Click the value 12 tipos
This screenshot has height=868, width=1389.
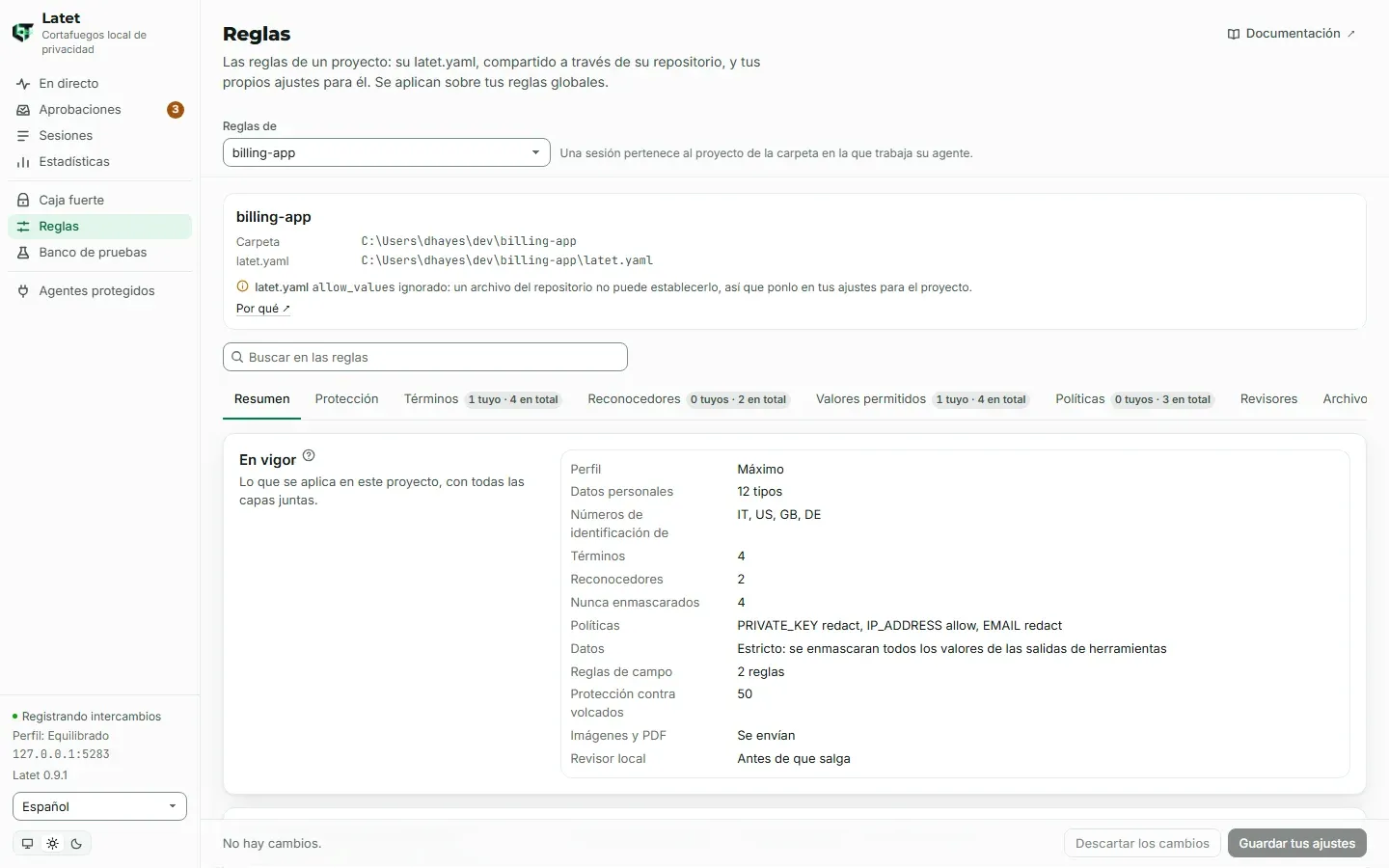pyautogui.click(x=759, y=492)
